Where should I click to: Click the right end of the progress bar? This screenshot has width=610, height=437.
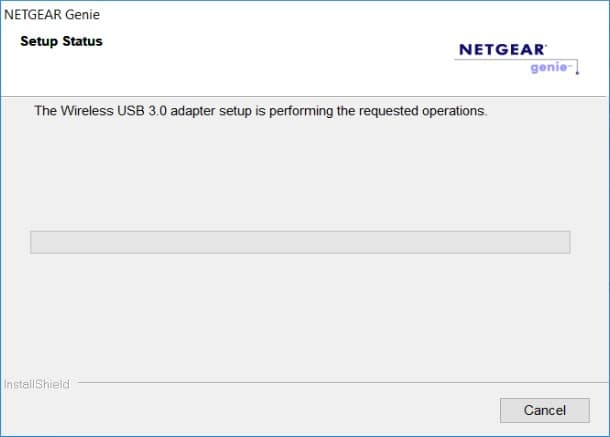564,242
